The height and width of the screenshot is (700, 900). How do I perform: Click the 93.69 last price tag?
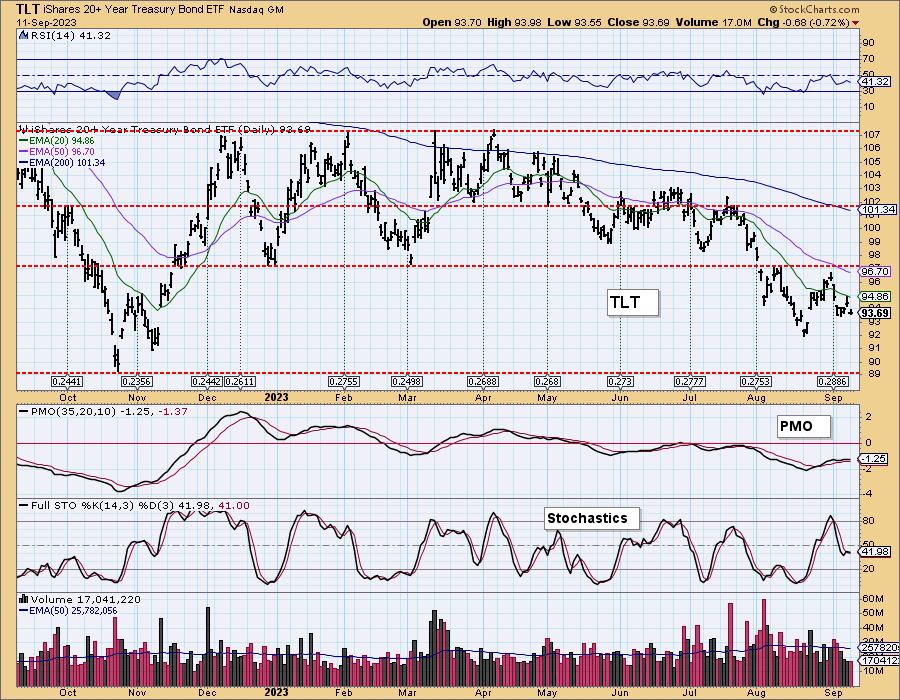[x=876, y=313]
